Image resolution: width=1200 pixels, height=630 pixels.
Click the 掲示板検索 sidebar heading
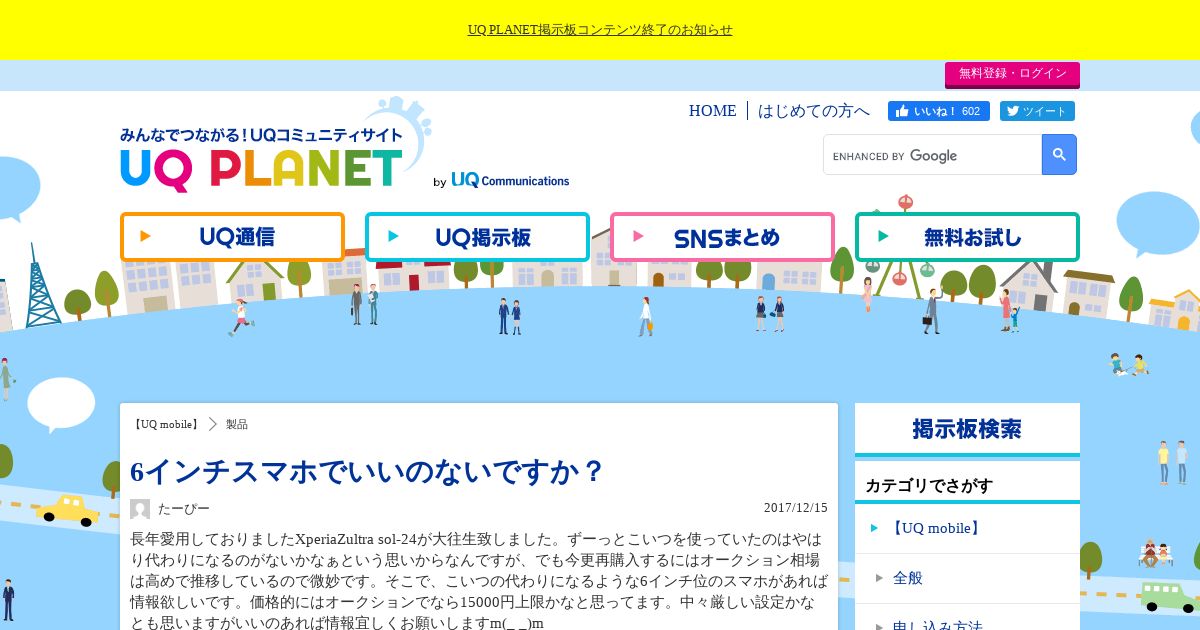pos(967,429)
